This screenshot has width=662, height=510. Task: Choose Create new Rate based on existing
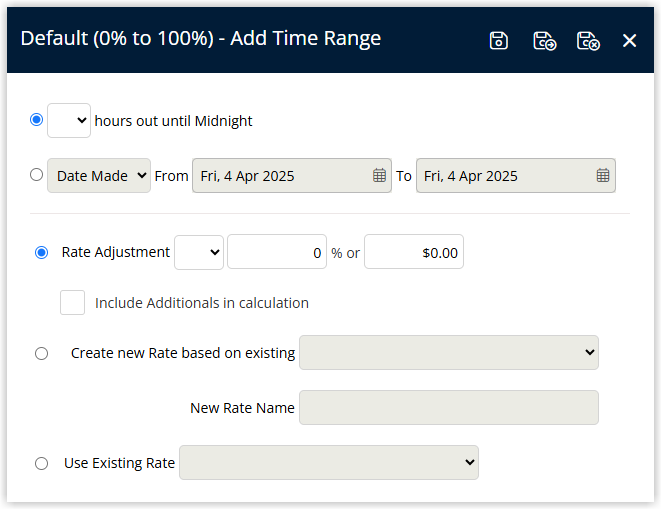coord(41,353)
